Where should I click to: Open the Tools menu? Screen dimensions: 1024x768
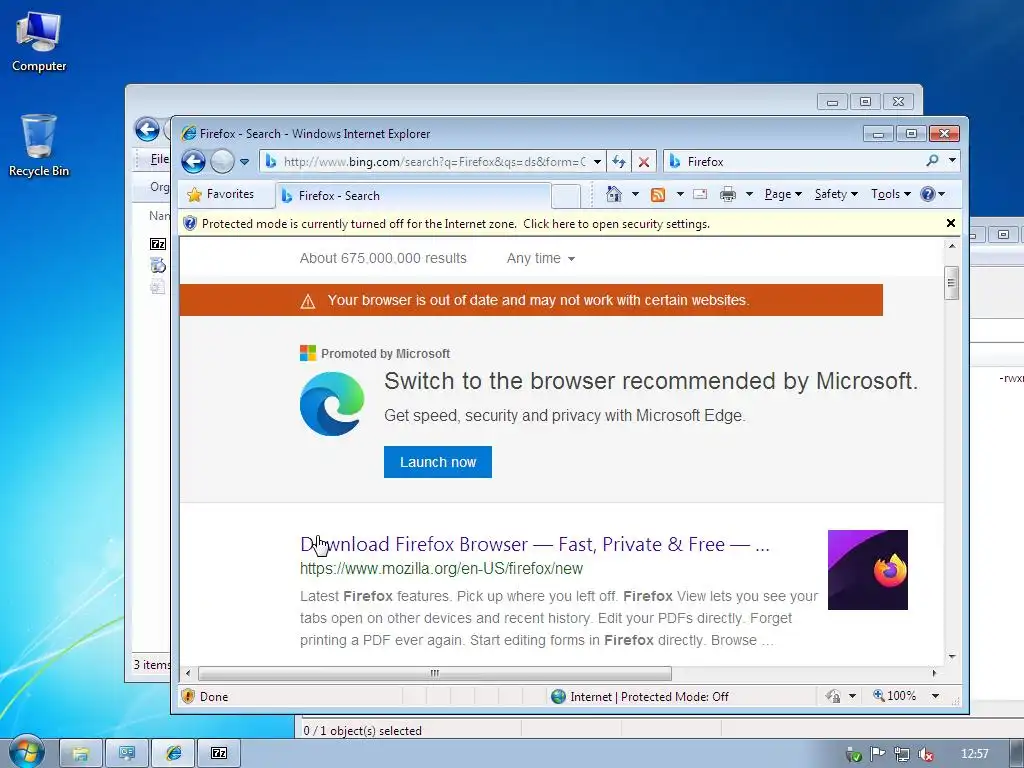pyautogui.click(x=891, y=194)
